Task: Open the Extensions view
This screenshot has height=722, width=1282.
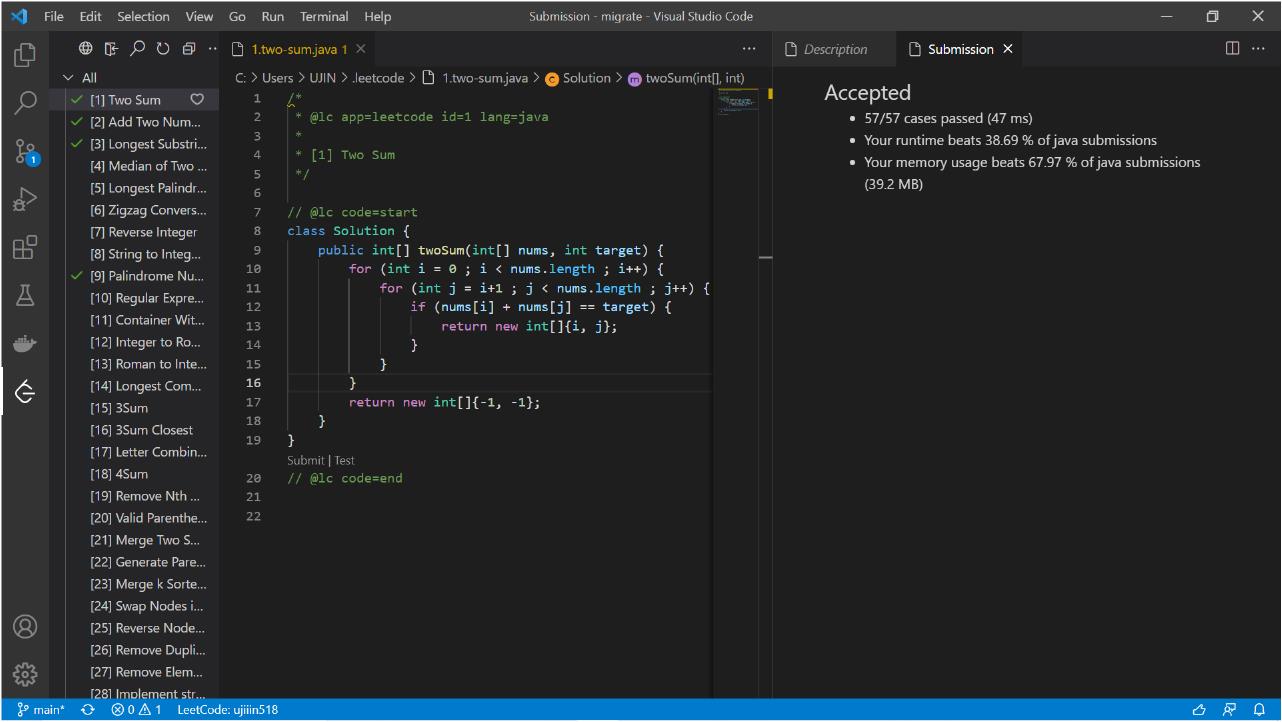Action: 25,247
